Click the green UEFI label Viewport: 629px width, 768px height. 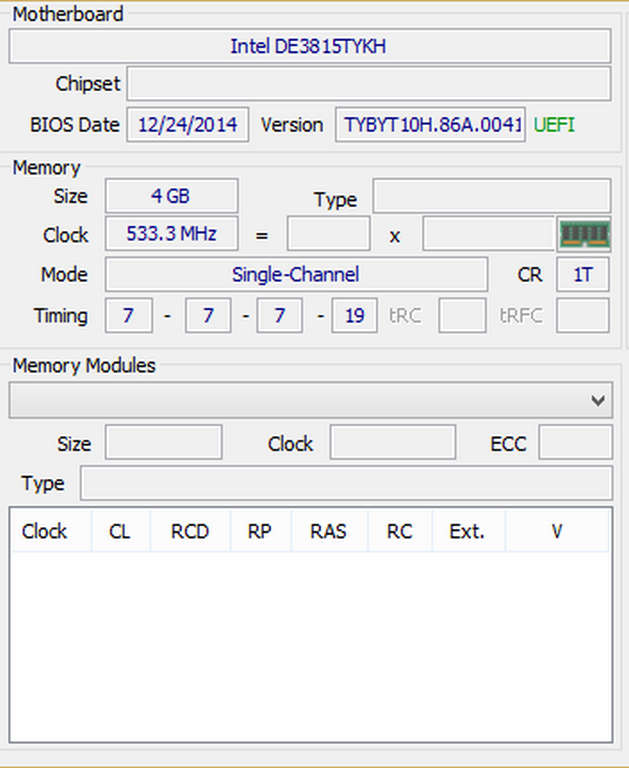pos(554,125)
